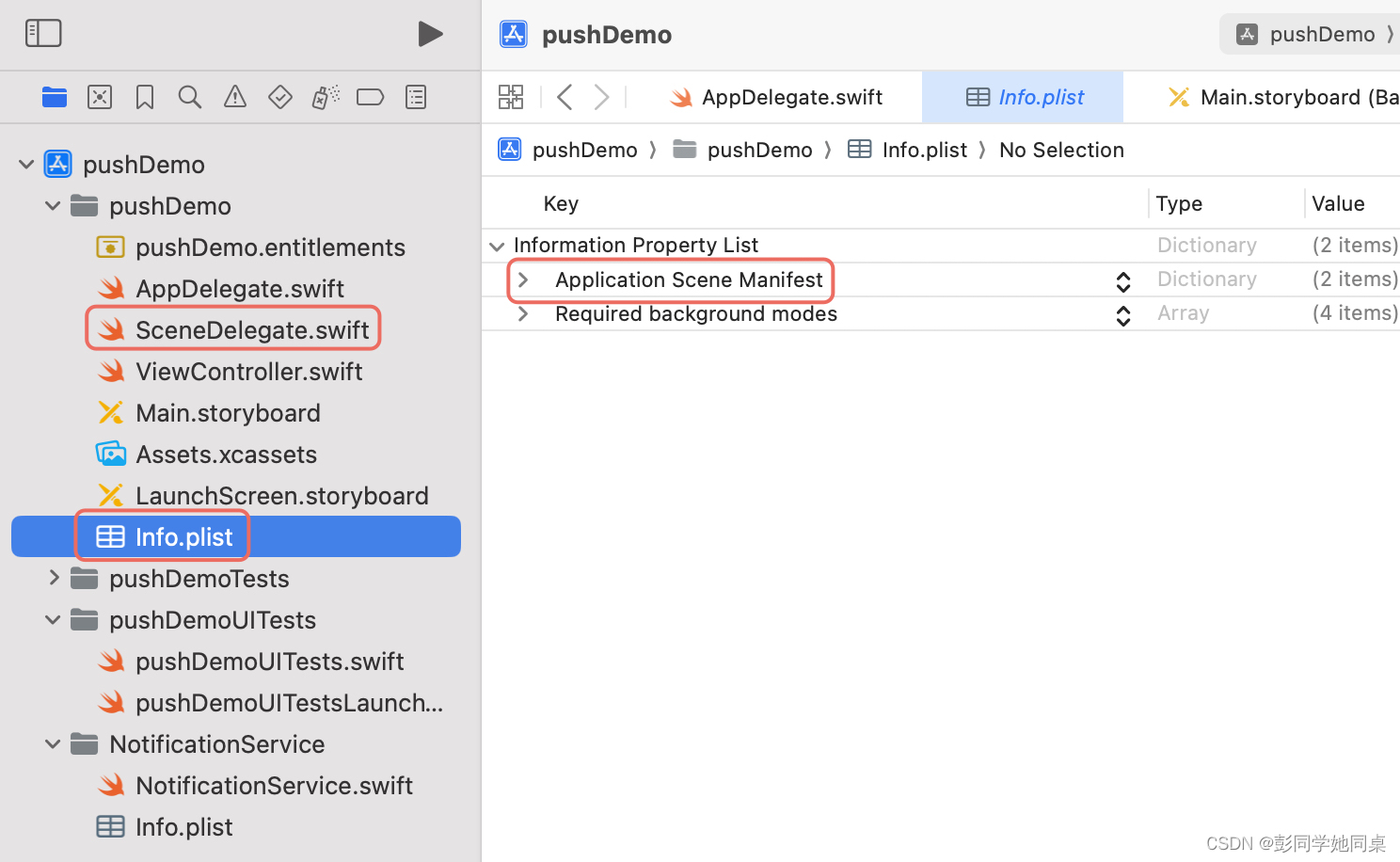Click the Key column header

(561, 203)
